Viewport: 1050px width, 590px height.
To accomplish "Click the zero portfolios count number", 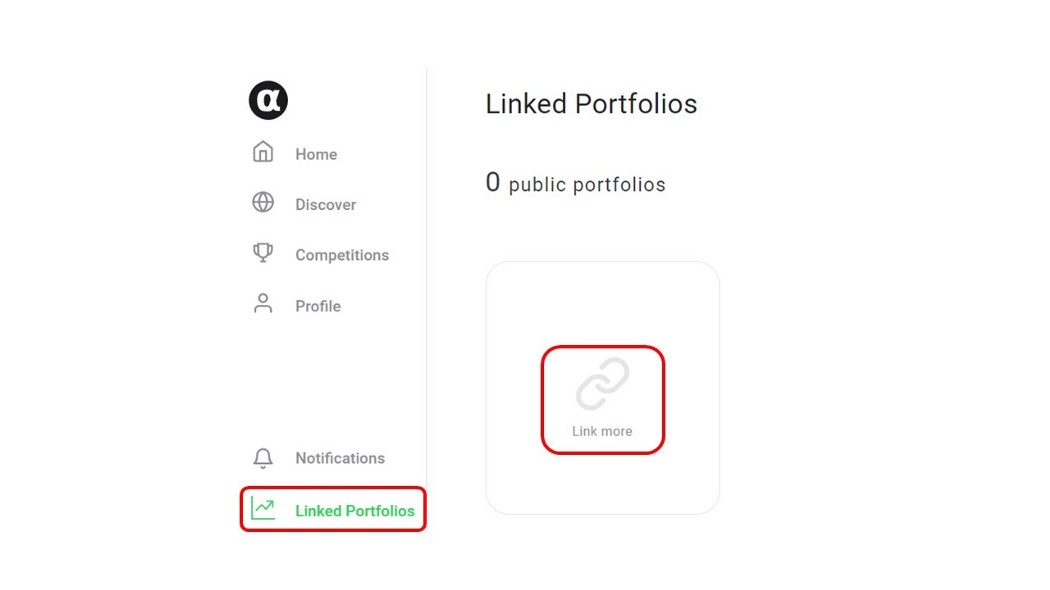I will tap(493, 182).
